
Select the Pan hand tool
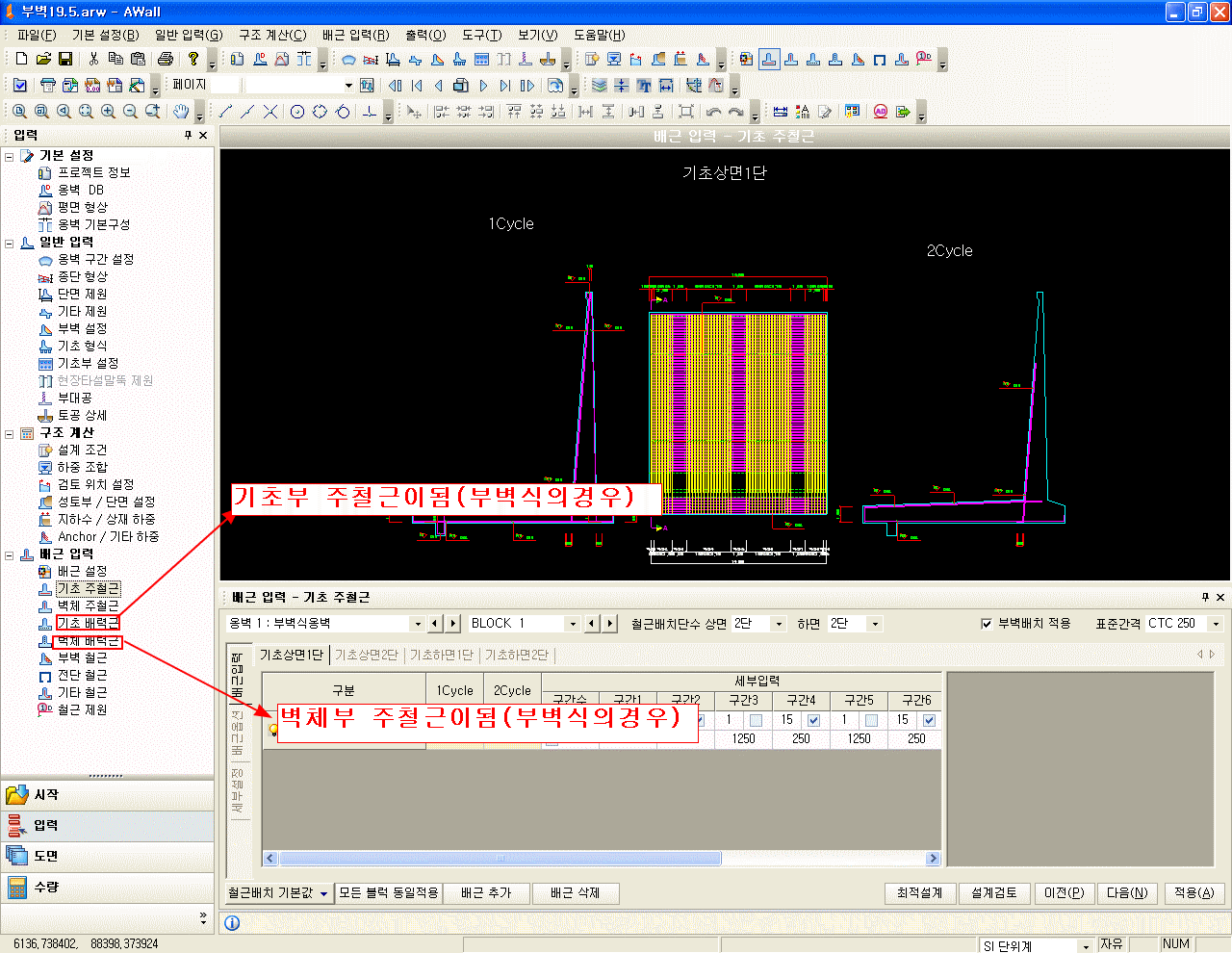[181, 112]
